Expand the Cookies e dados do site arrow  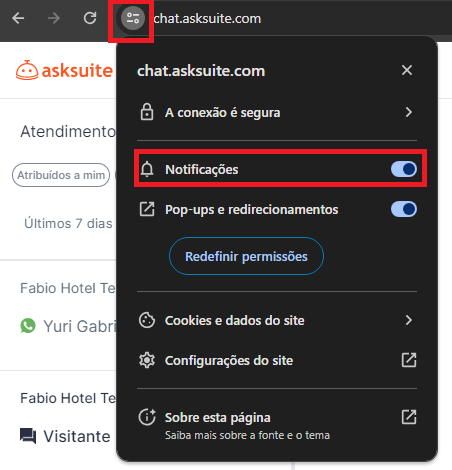409,320
